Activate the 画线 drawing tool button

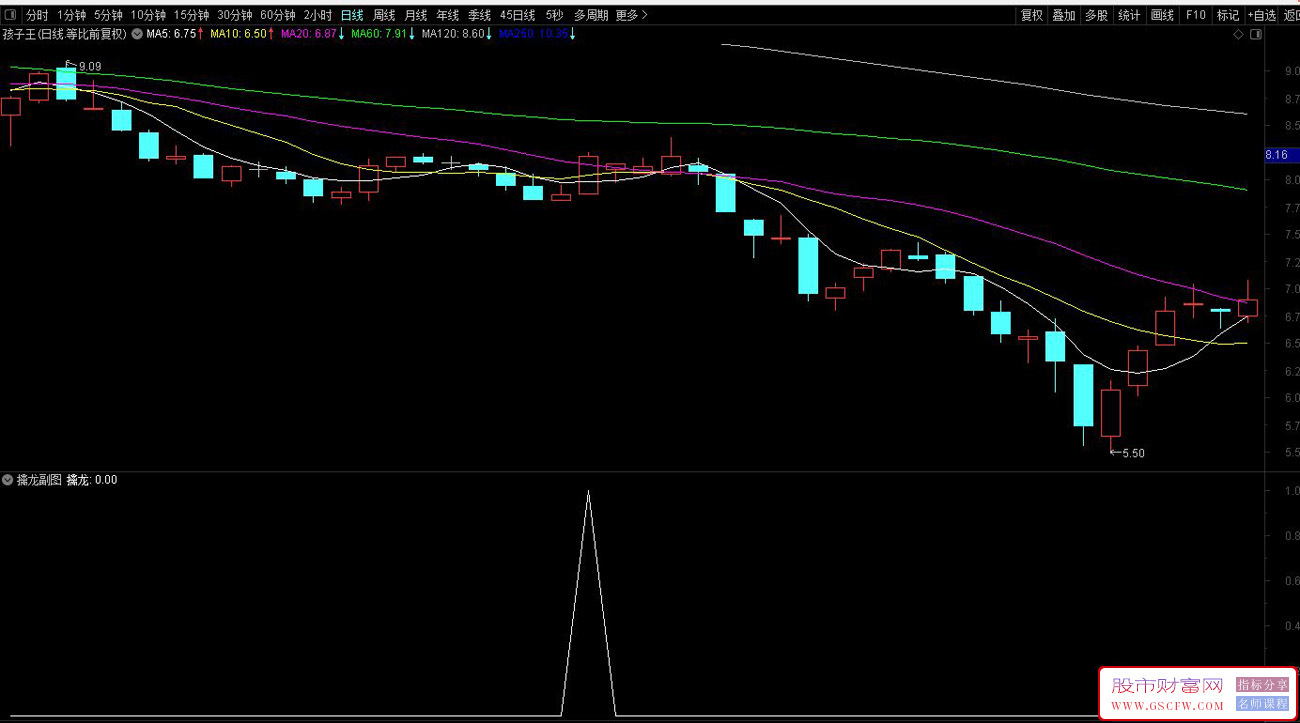(1162, 15)
